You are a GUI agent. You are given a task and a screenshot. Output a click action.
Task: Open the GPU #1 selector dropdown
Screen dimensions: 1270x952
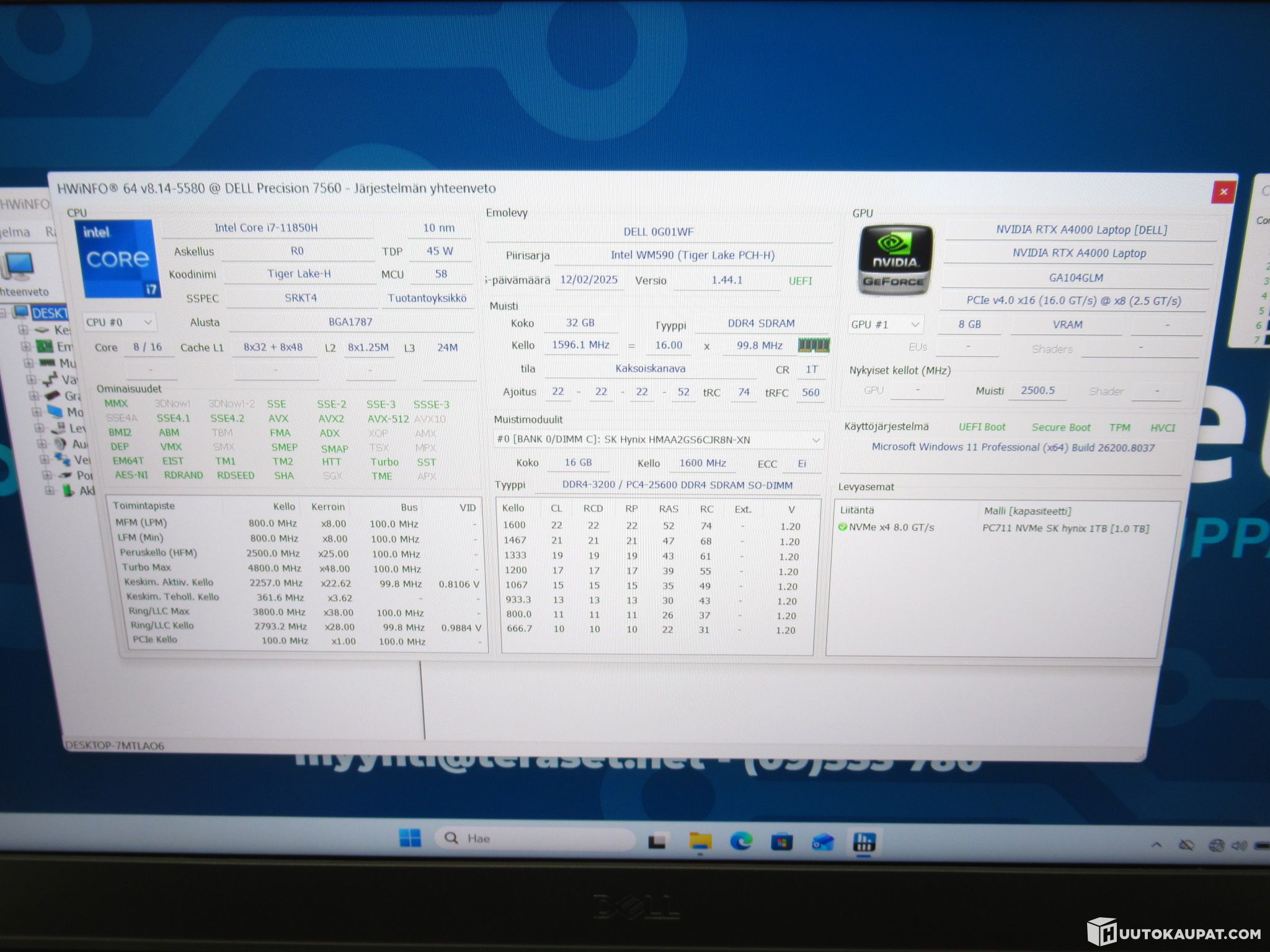point(885,324)
